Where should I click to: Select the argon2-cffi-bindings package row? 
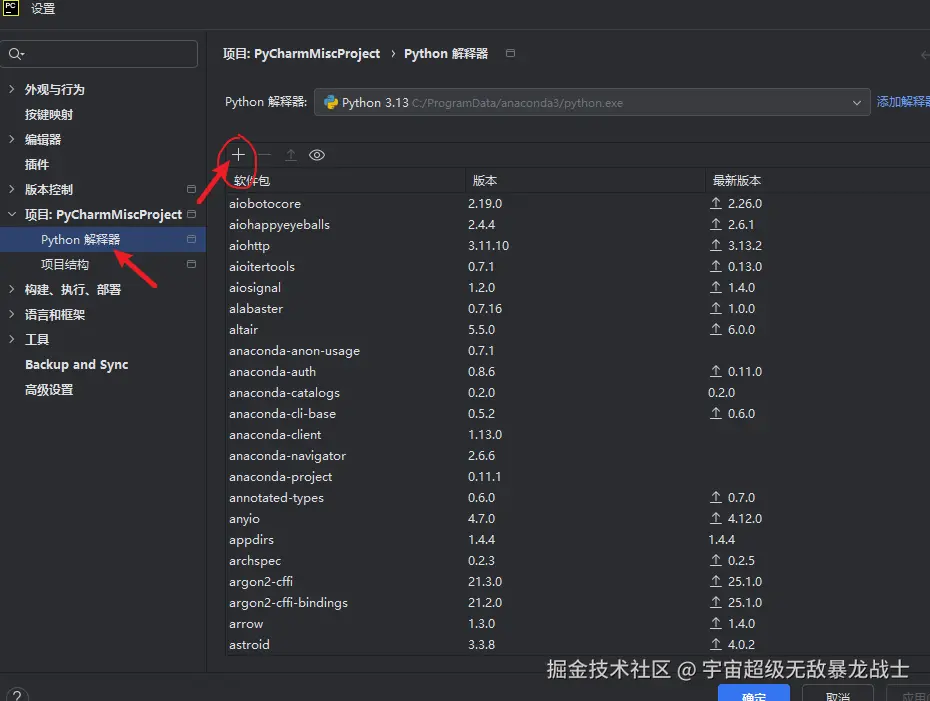[578, 603]
